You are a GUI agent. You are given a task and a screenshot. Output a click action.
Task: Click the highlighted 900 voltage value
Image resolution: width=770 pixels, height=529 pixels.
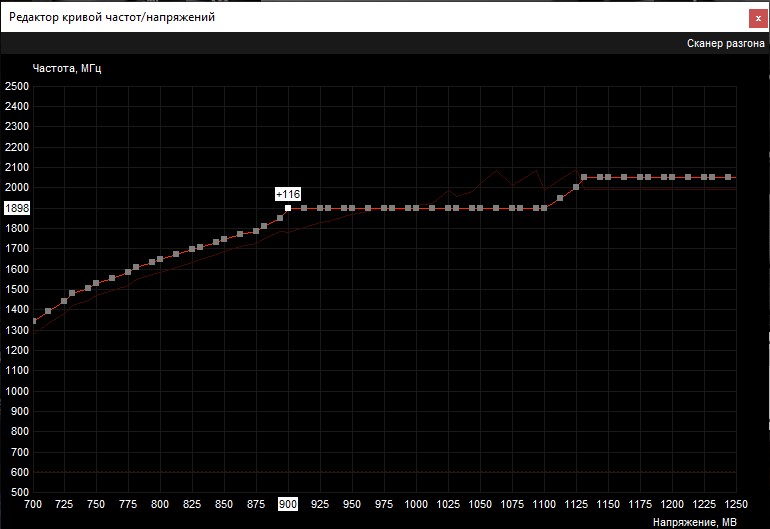[288, 504]
